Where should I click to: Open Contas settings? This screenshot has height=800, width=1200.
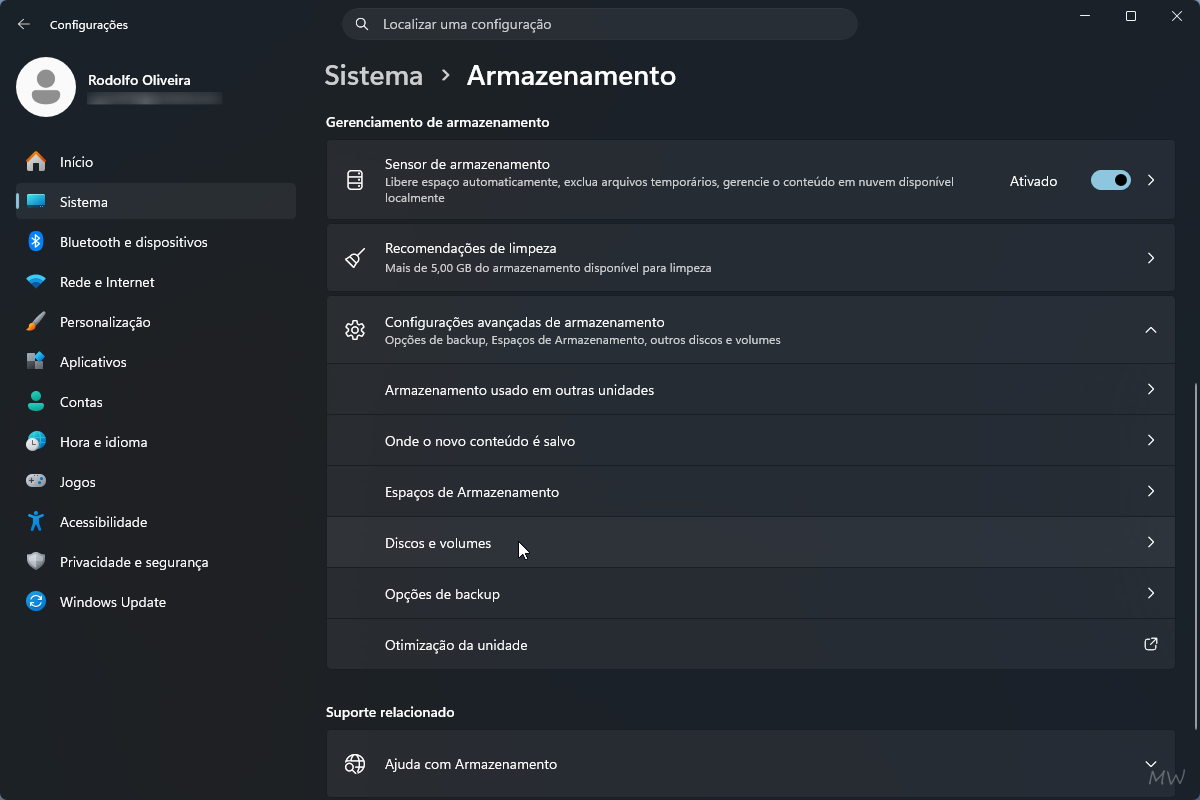[x=156, y=402]
